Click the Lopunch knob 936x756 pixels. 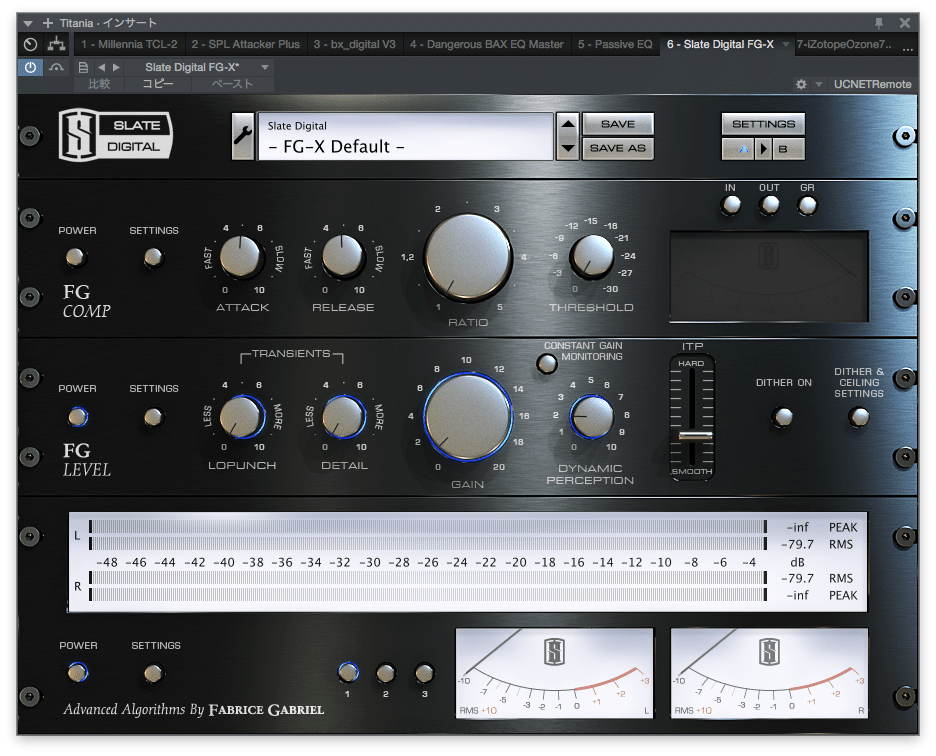point(241,416)
